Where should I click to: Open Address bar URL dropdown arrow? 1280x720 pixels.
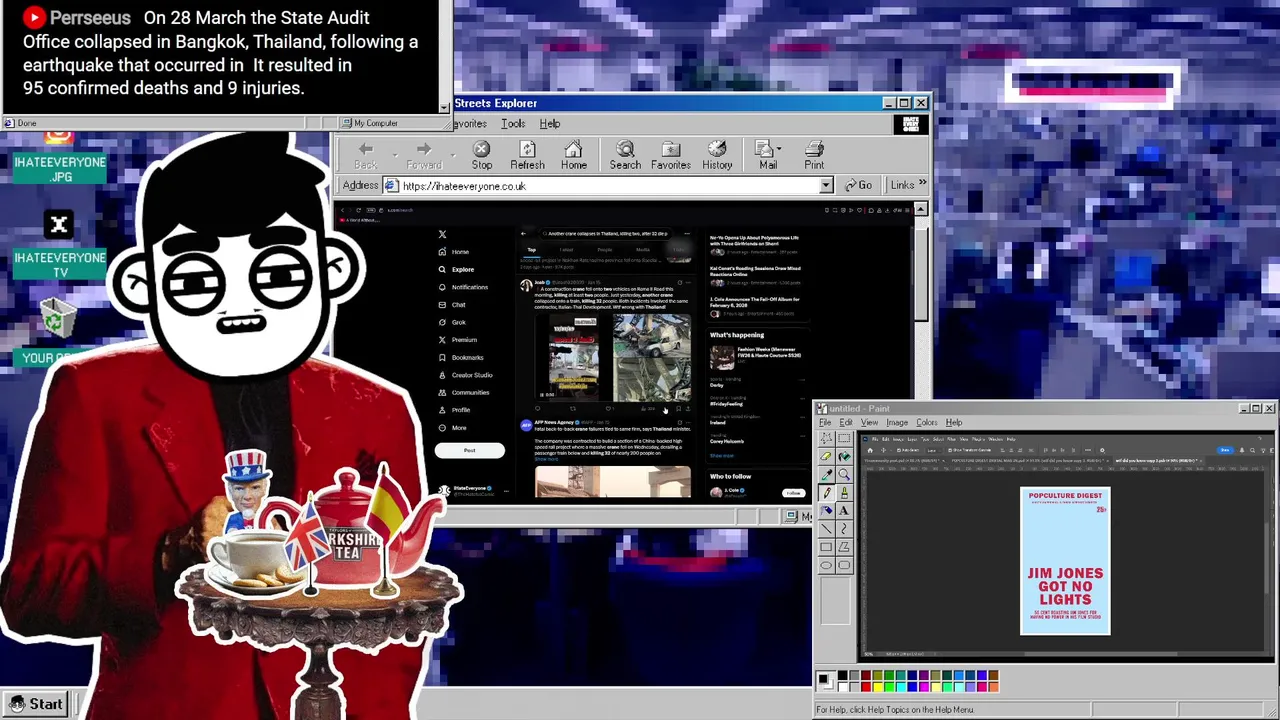(x=826, y=186)
